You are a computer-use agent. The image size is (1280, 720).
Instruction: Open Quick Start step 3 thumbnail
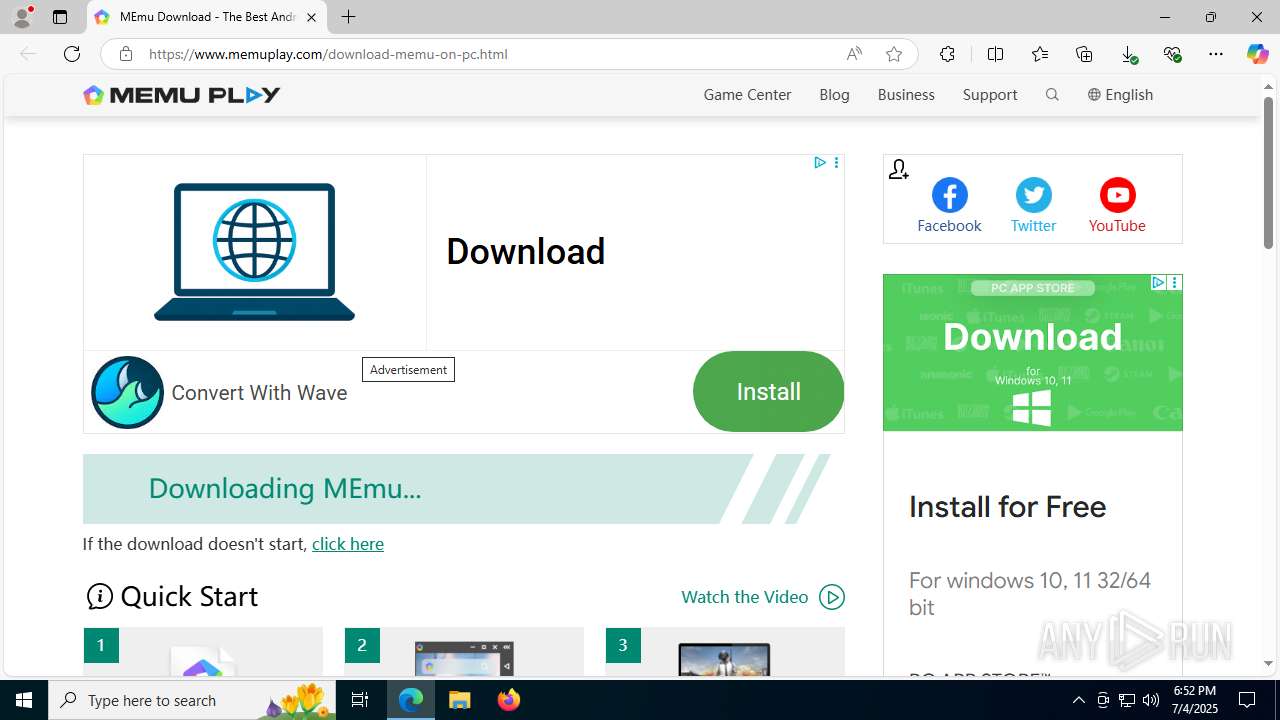pos(725,651)
